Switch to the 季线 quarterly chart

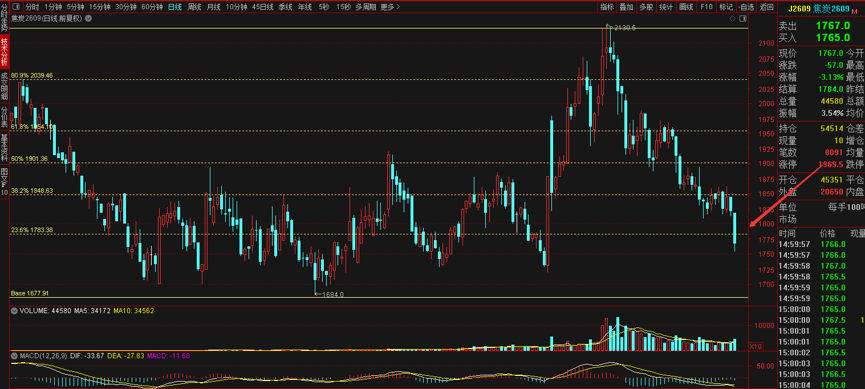(x=285, y=7)
